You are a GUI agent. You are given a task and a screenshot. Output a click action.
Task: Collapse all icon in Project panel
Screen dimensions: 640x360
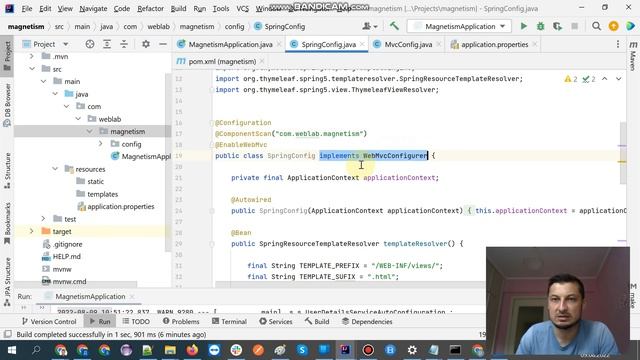124,44
